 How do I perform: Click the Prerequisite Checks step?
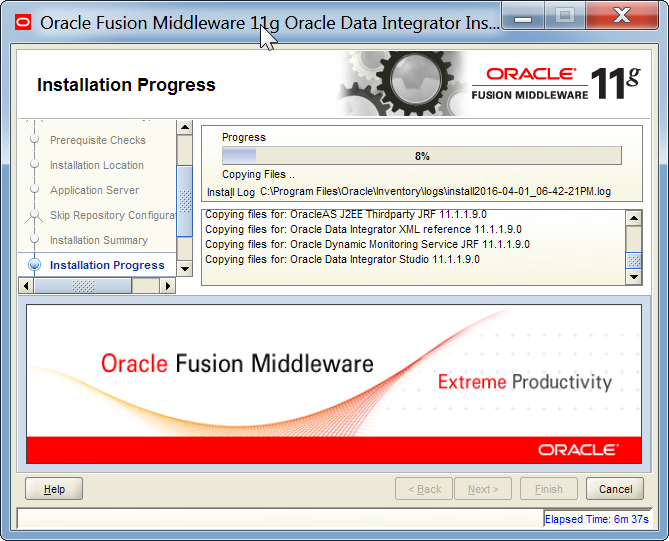98,140
